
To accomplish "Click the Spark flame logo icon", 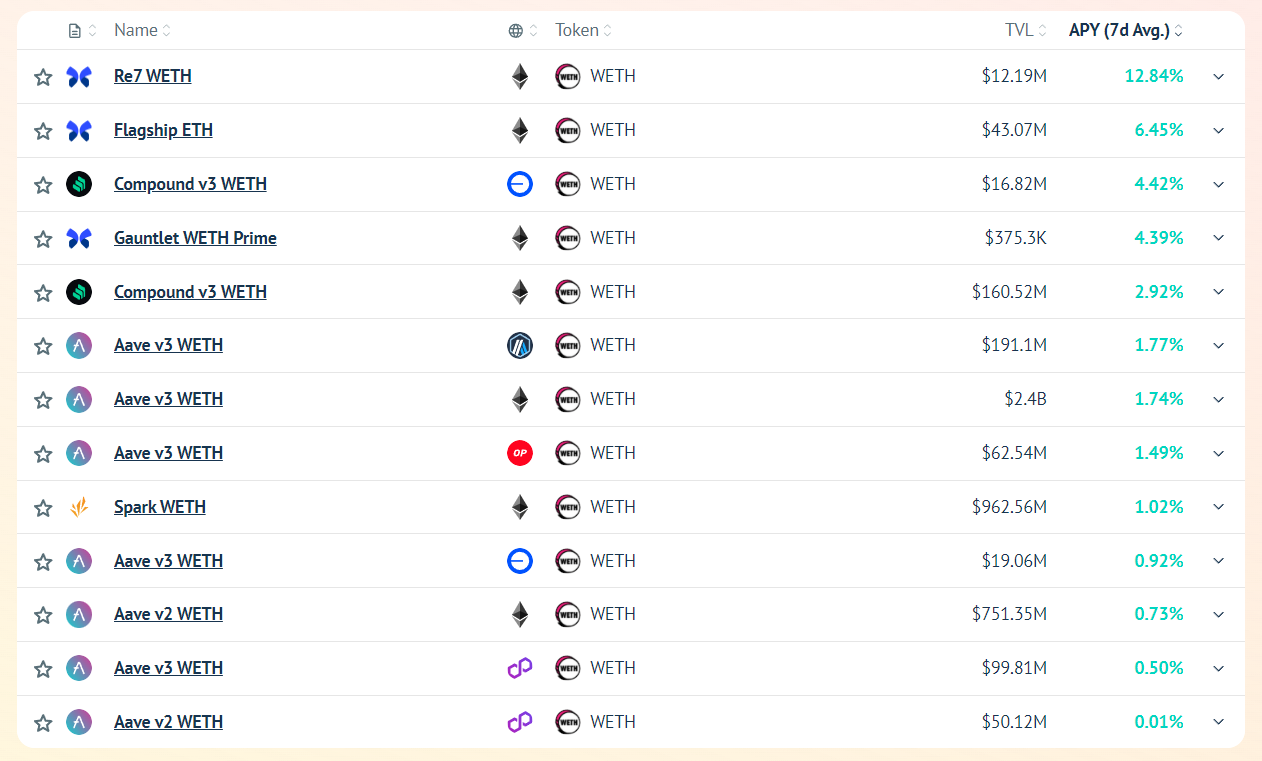I will 79,507.
